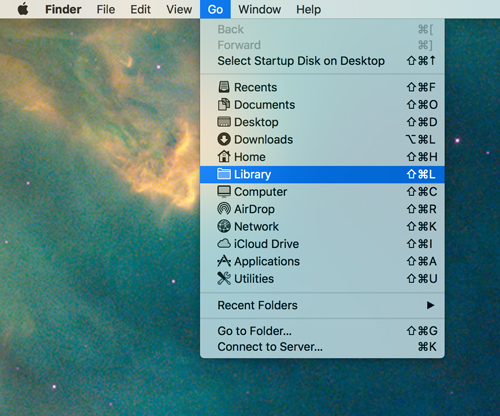500x416 pixels.
Task: Open the Help menu
Action: click(x=309, y=9)
